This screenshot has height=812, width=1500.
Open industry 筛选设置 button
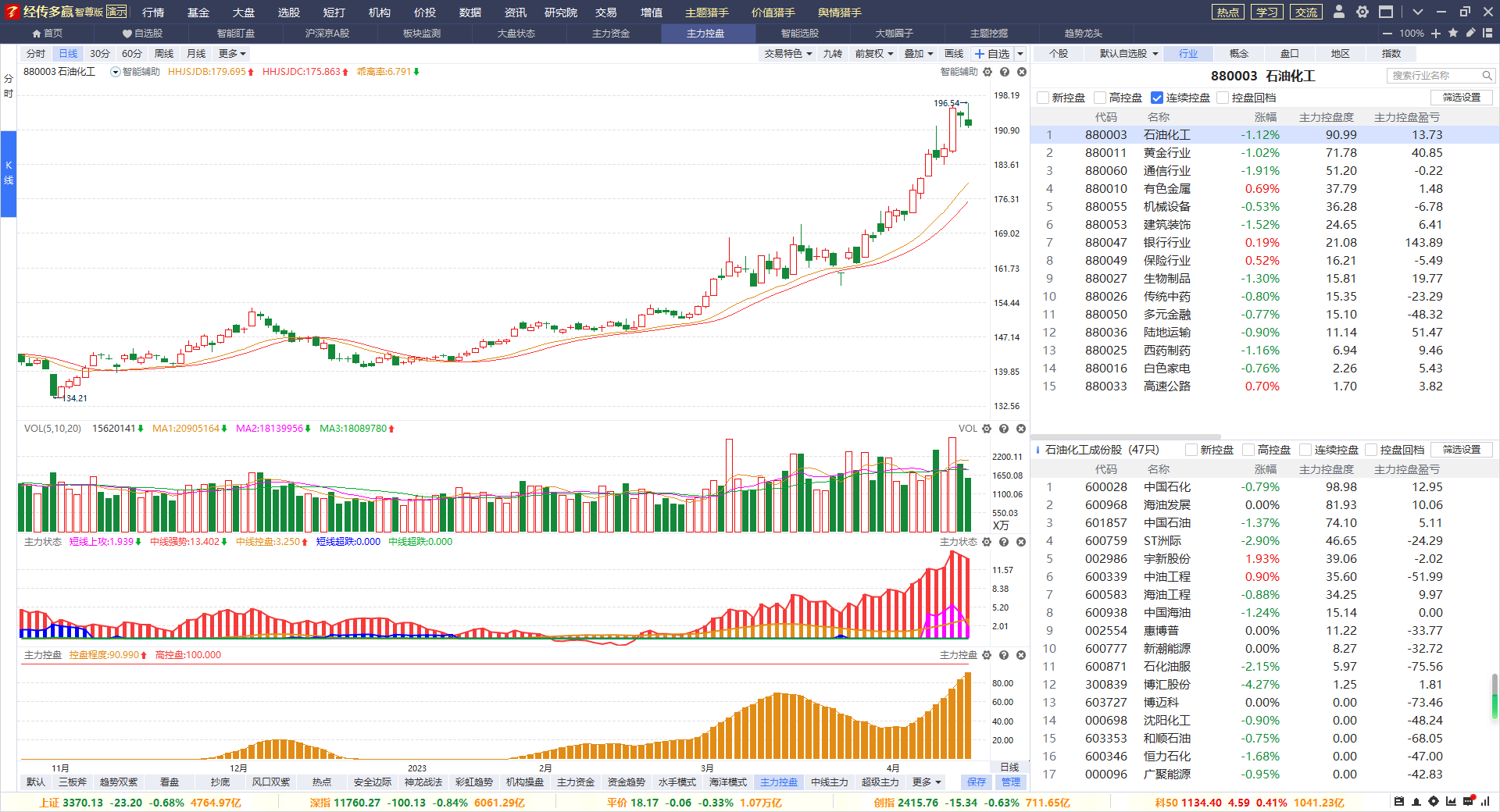[1462, 98]
